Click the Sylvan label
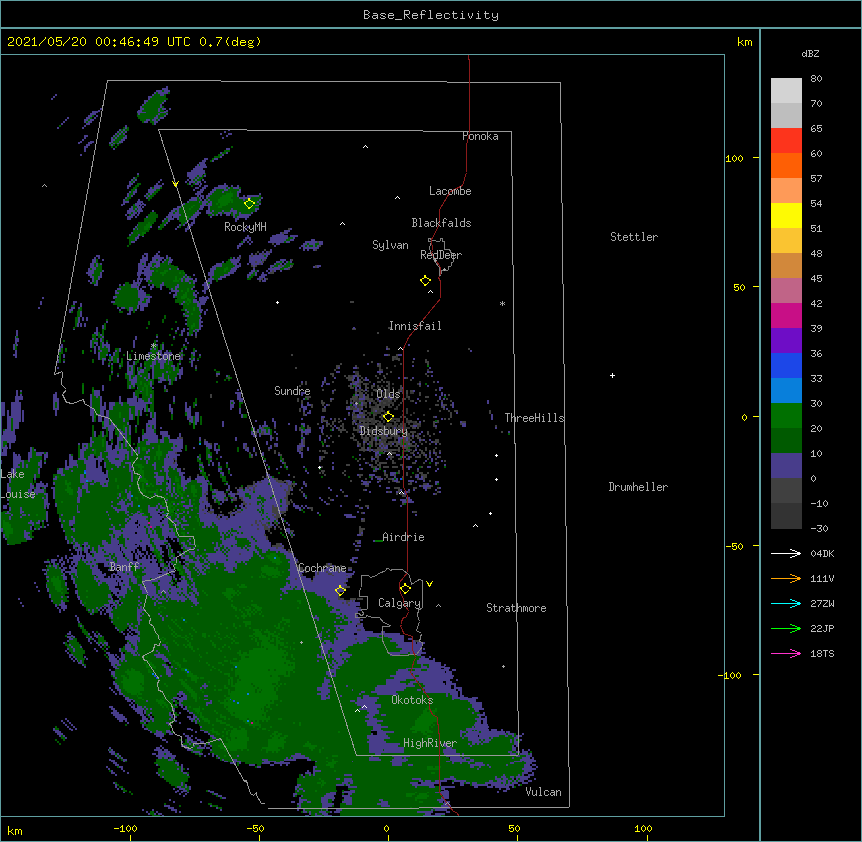The width and height of the screenshot is (862, 842). pyautogui.click(x=390, y=245)
